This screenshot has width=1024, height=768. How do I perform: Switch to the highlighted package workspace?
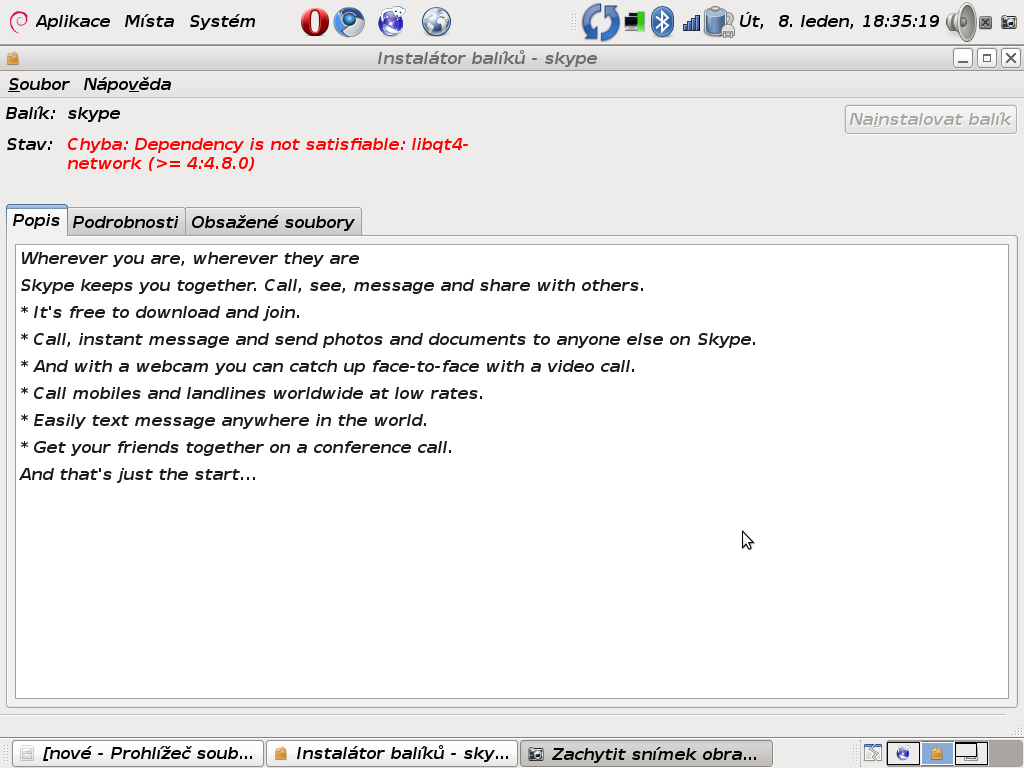pos(936,753)
